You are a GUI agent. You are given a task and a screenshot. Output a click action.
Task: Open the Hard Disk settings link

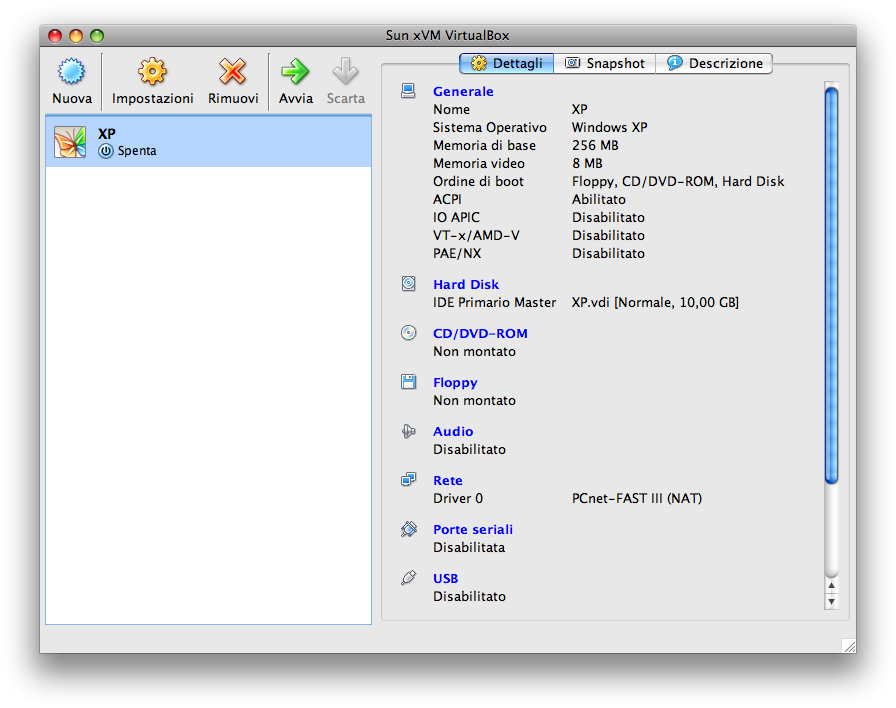point(466,285)
